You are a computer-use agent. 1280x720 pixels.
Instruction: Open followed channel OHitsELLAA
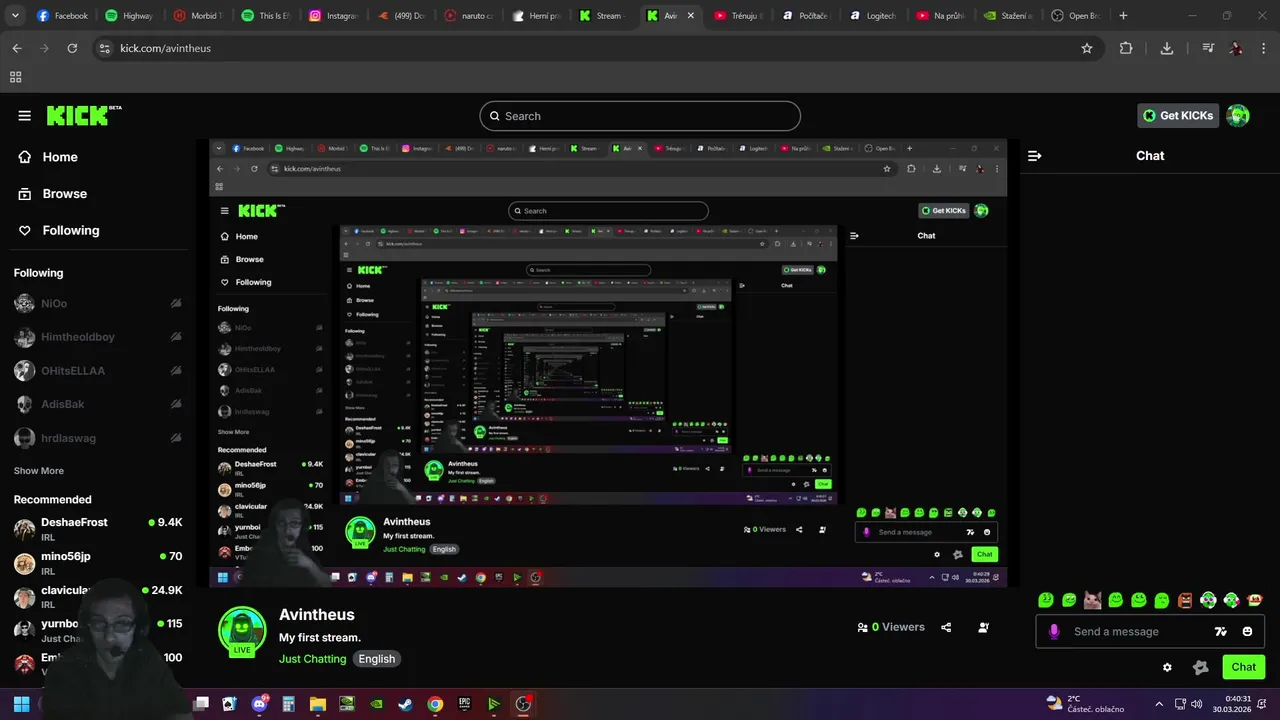coord(98,371)
